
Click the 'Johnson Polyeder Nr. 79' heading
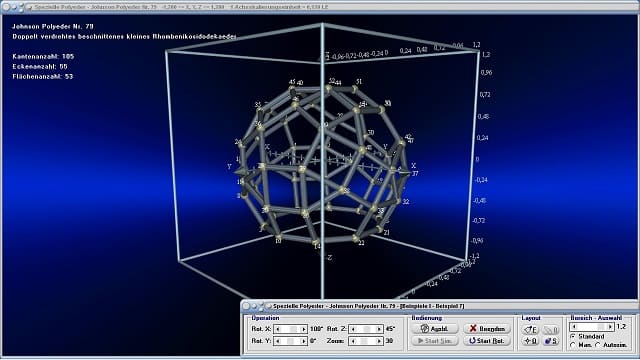coord(53,26)
